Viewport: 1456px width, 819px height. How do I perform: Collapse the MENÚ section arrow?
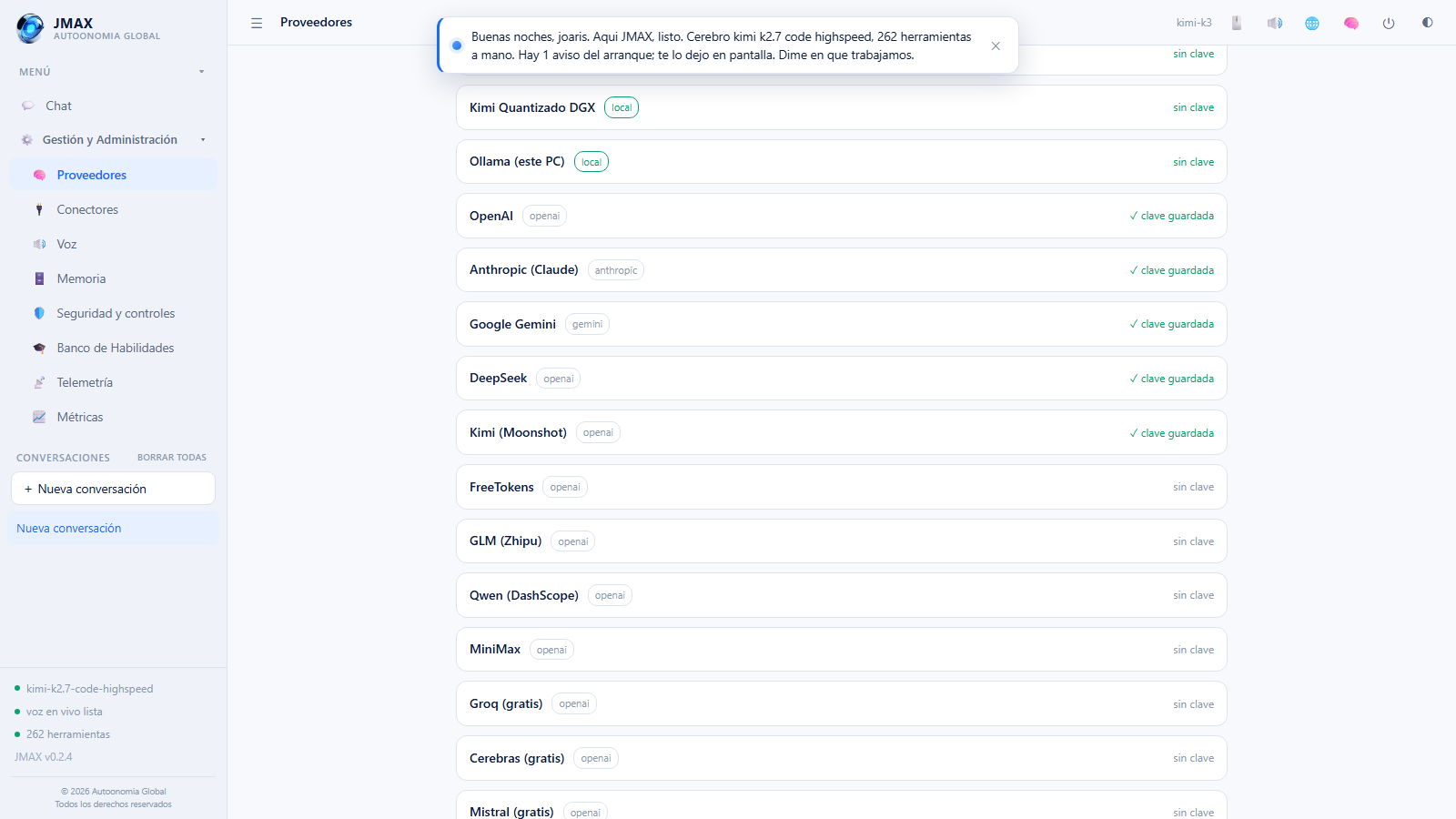coord(202,72)
